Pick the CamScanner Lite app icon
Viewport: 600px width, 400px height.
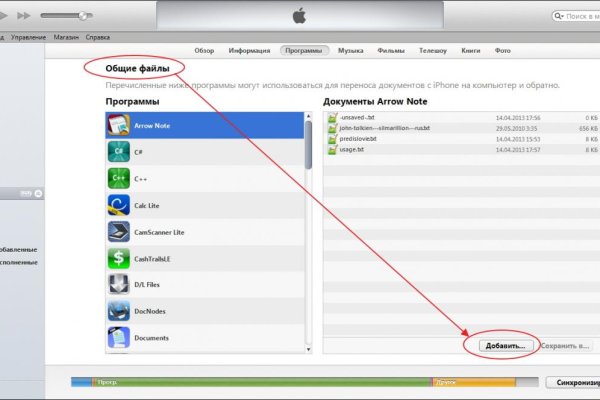117,232
